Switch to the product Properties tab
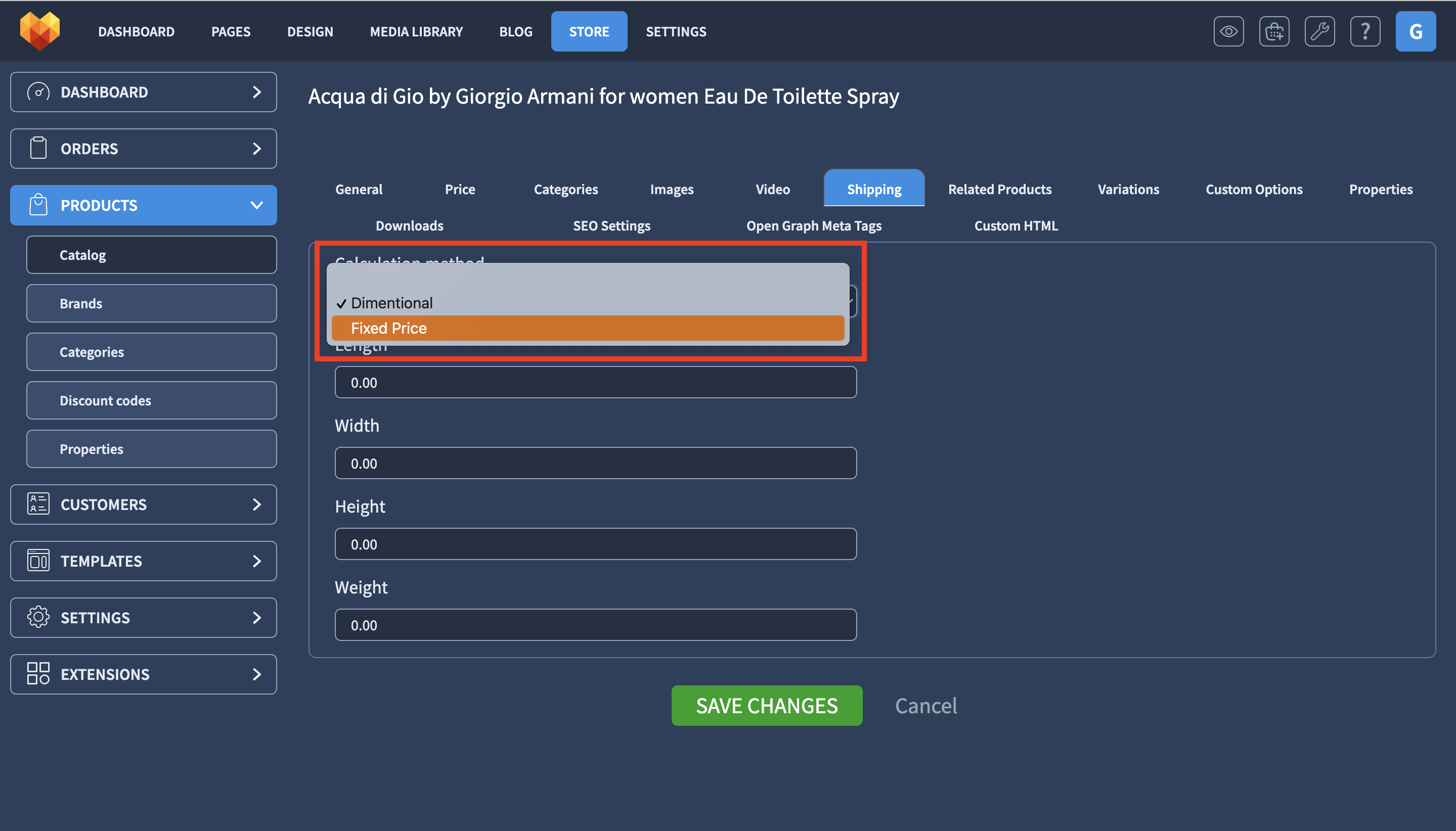 [x=1380, y=189]
